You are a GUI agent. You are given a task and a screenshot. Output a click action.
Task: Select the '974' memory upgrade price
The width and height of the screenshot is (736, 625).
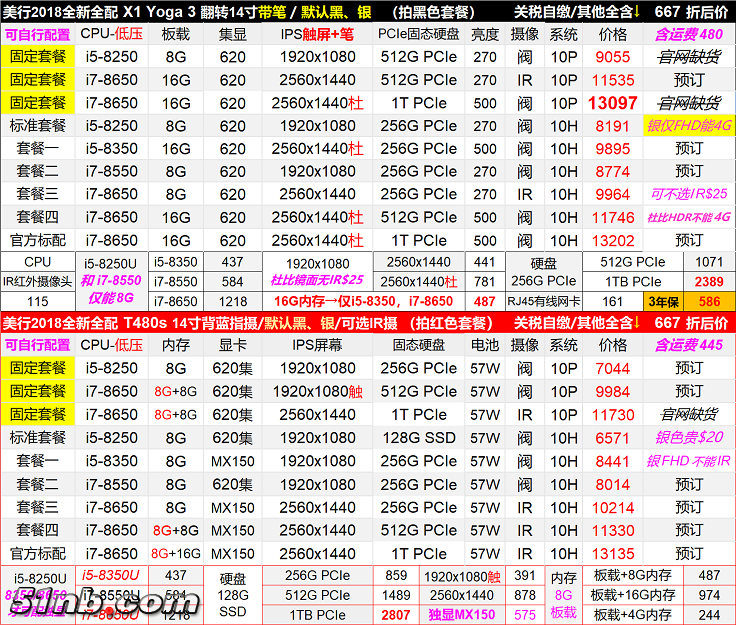pos(709,595)
